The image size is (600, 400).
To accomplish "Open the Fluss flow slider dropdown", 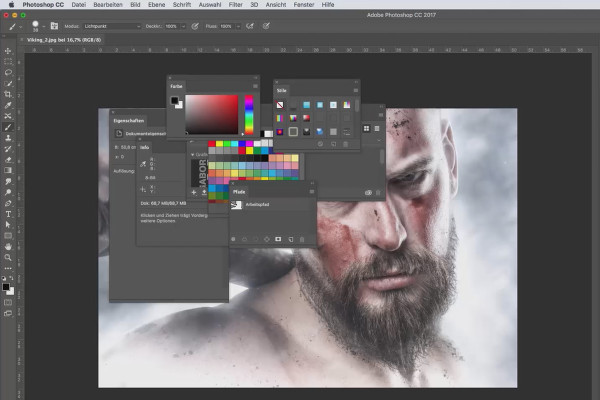I will click(238, 26).
